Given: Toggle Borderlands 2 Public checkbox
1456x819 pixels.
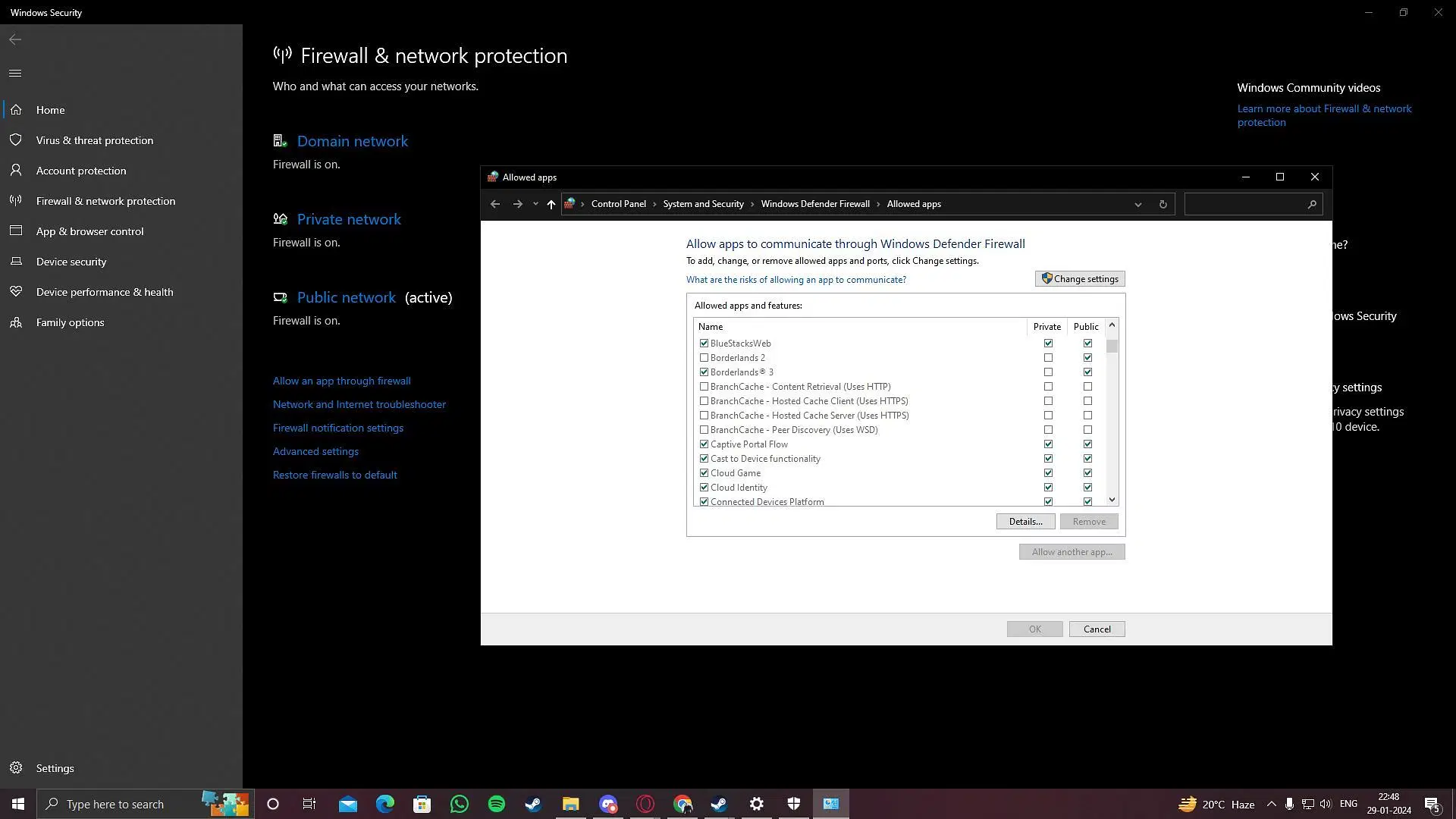Looking at the screenshot, I should (x=1087, y=358).
